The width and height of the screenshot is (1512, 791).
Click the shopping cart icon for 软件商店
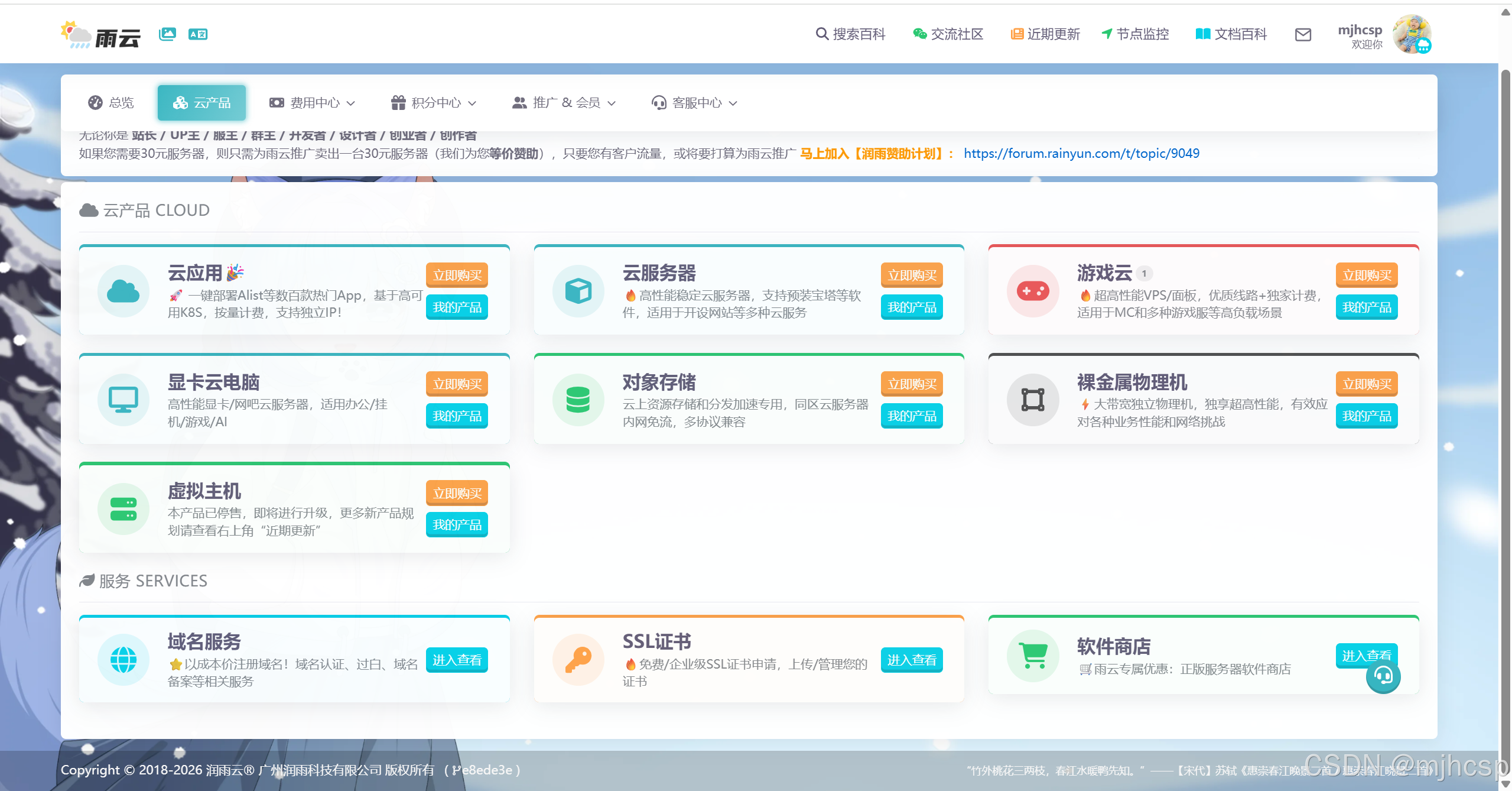pyautogui.click(x=1033, y=655)
